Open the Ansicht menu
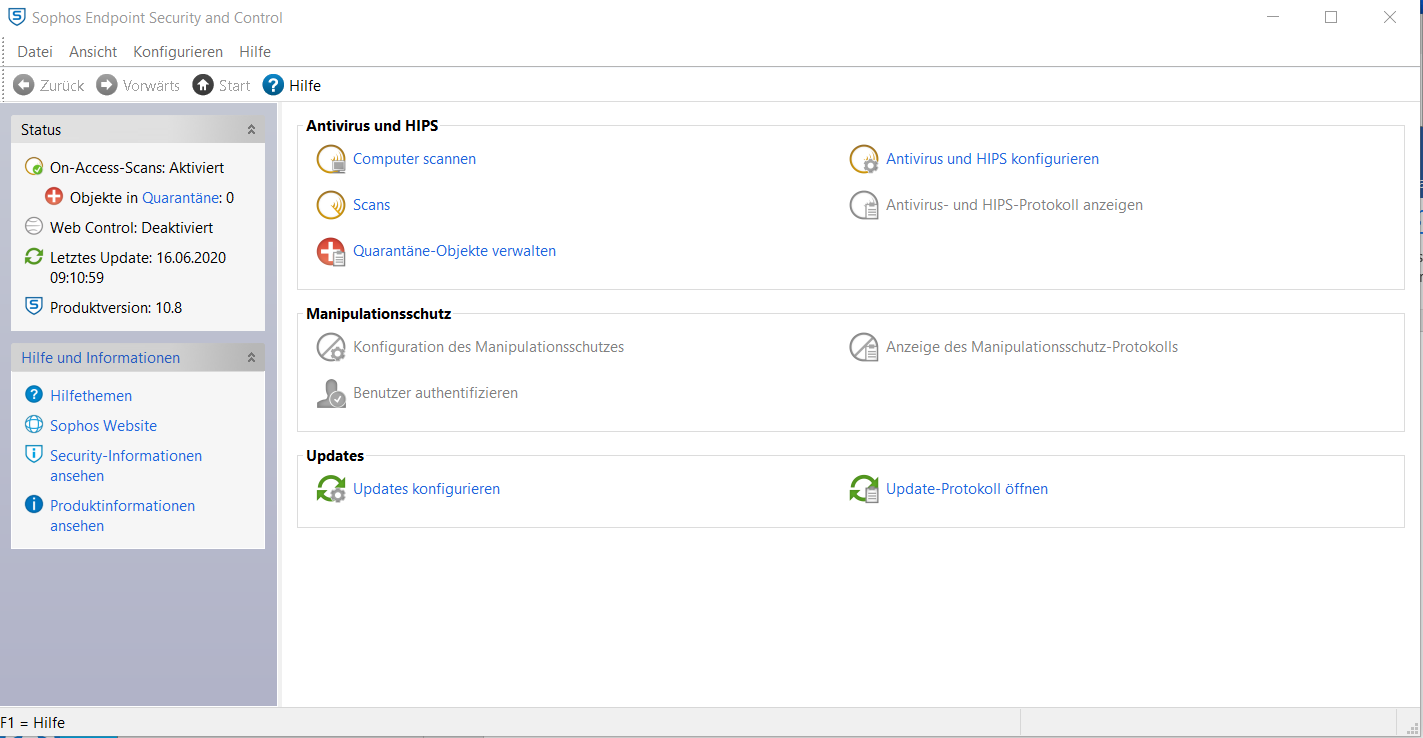This screenshot has height=738, width=1423. click(x=93, y=52)
